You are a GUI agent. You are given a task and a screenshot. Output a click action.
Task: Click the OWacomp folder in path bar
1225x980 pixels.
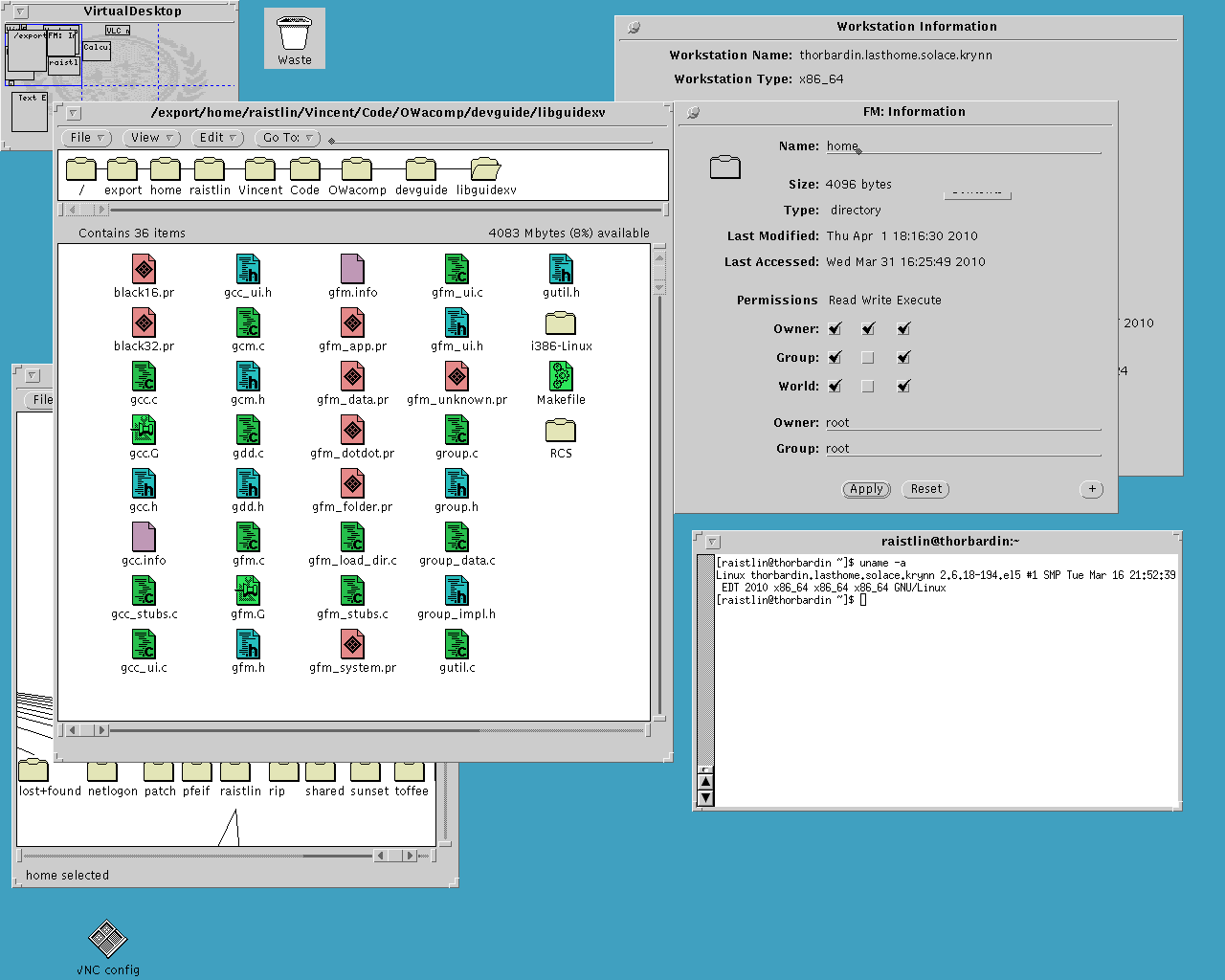click(357, 170)
